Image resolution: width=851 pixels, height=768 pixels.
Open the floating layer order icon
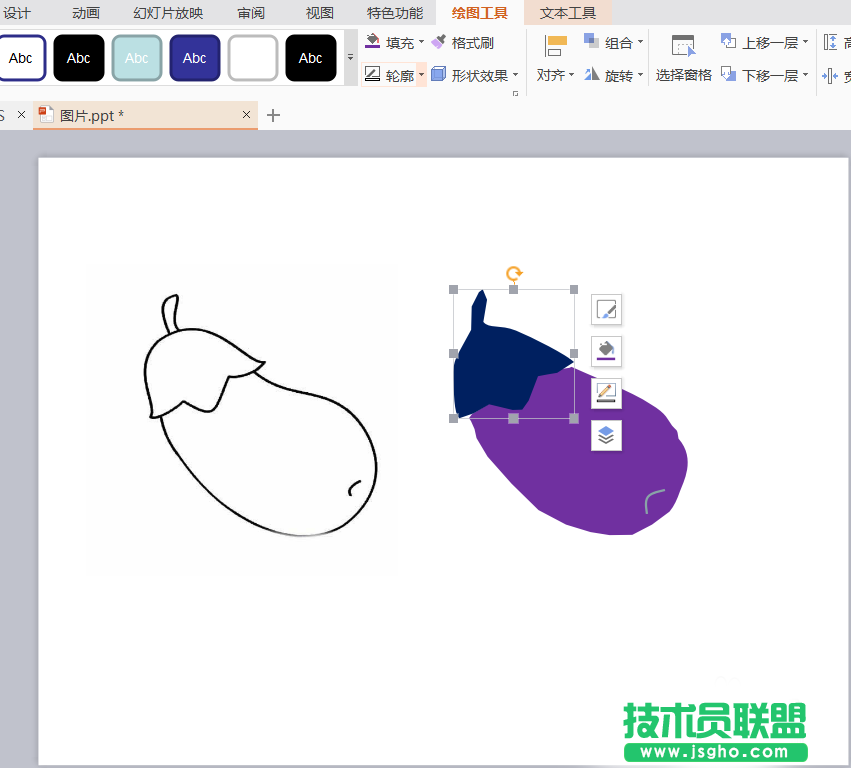(606, 435)
